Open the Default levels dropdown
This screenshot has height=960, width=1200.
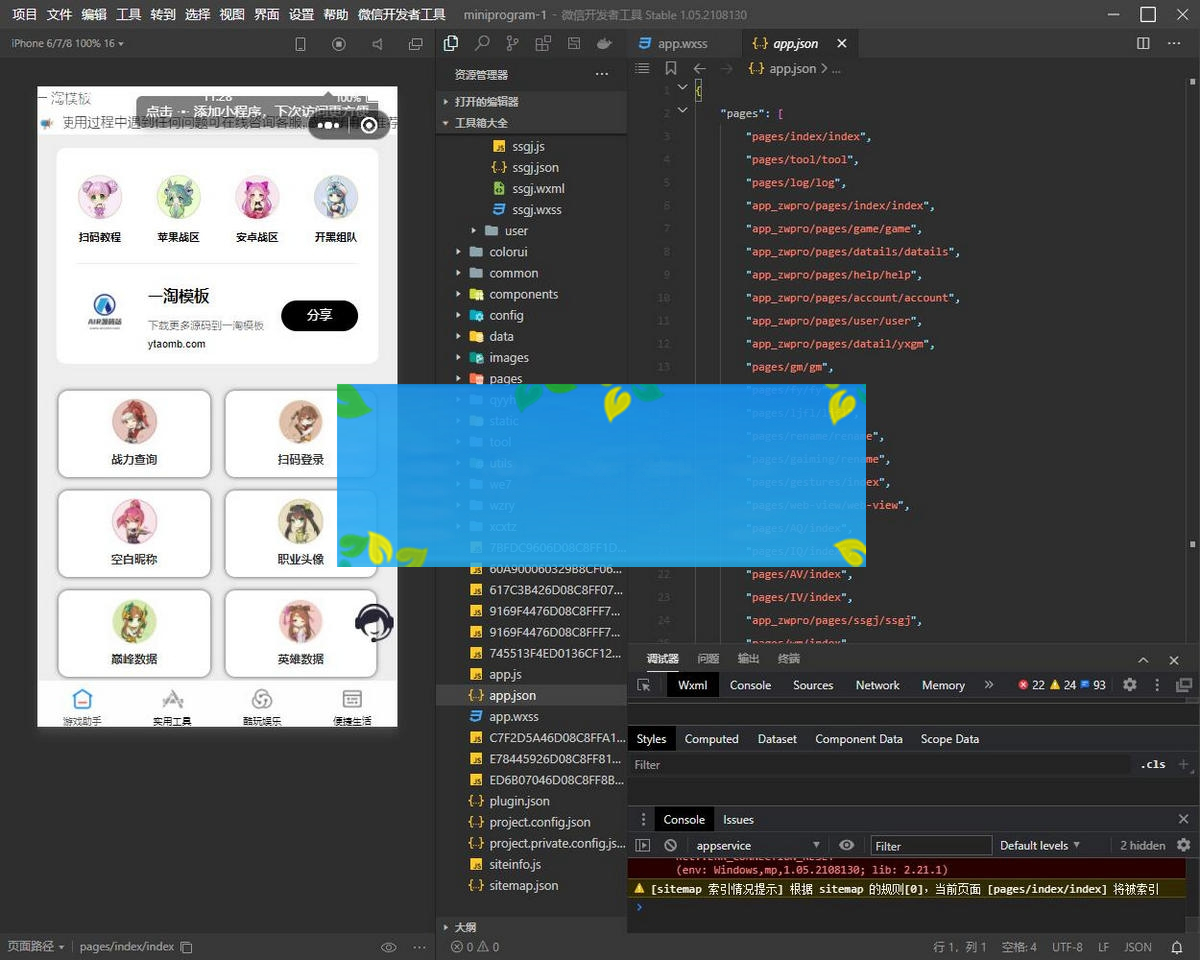point(1040,845)
